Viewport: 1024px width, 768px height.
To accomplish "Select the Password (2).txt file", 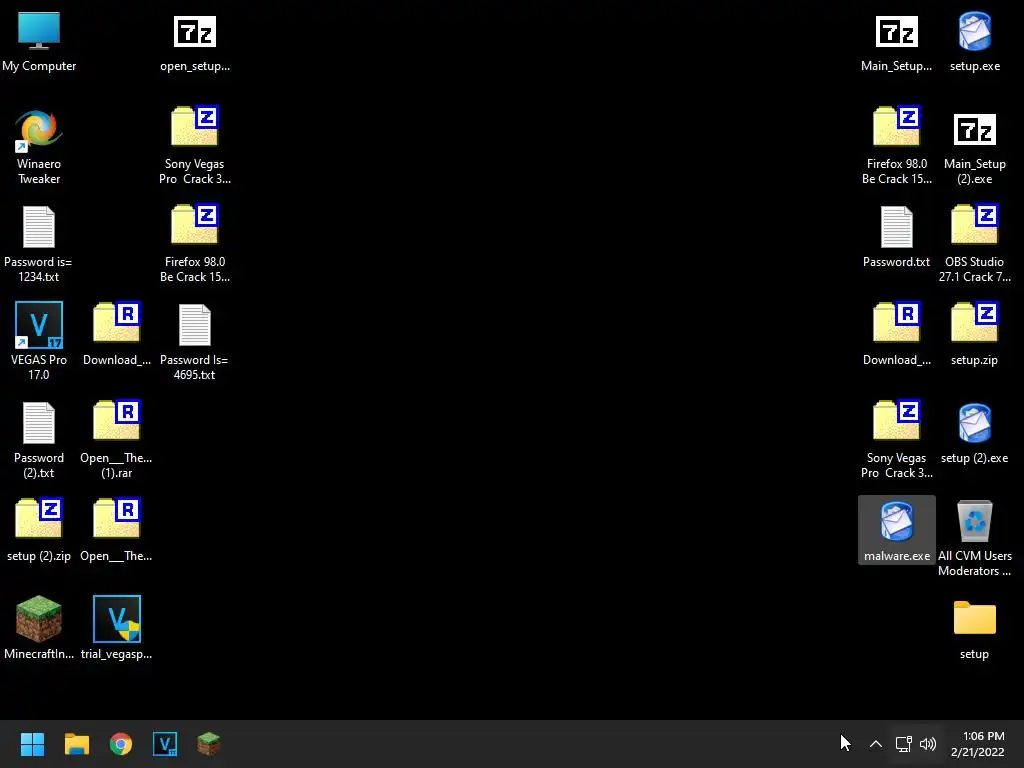I will pos(39,441).
